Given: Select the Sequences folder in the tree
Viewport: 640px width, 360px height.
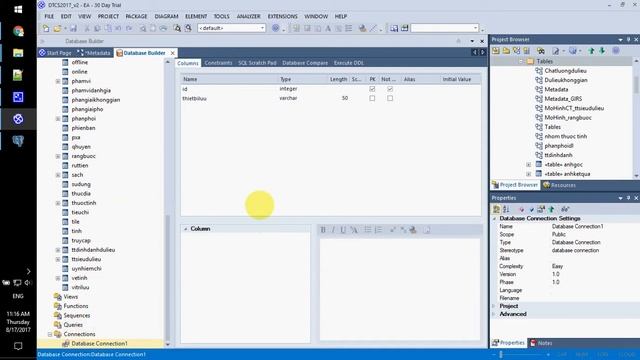Looking at the screenshot, I should [77, 316].
